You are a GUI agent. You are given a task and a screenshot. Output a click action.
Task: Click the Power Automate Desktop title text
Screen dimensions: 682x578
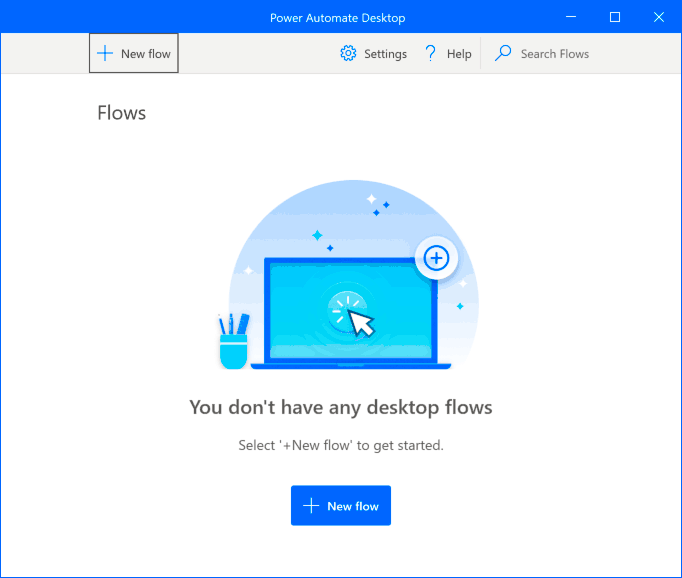click(x=338, y=18)
